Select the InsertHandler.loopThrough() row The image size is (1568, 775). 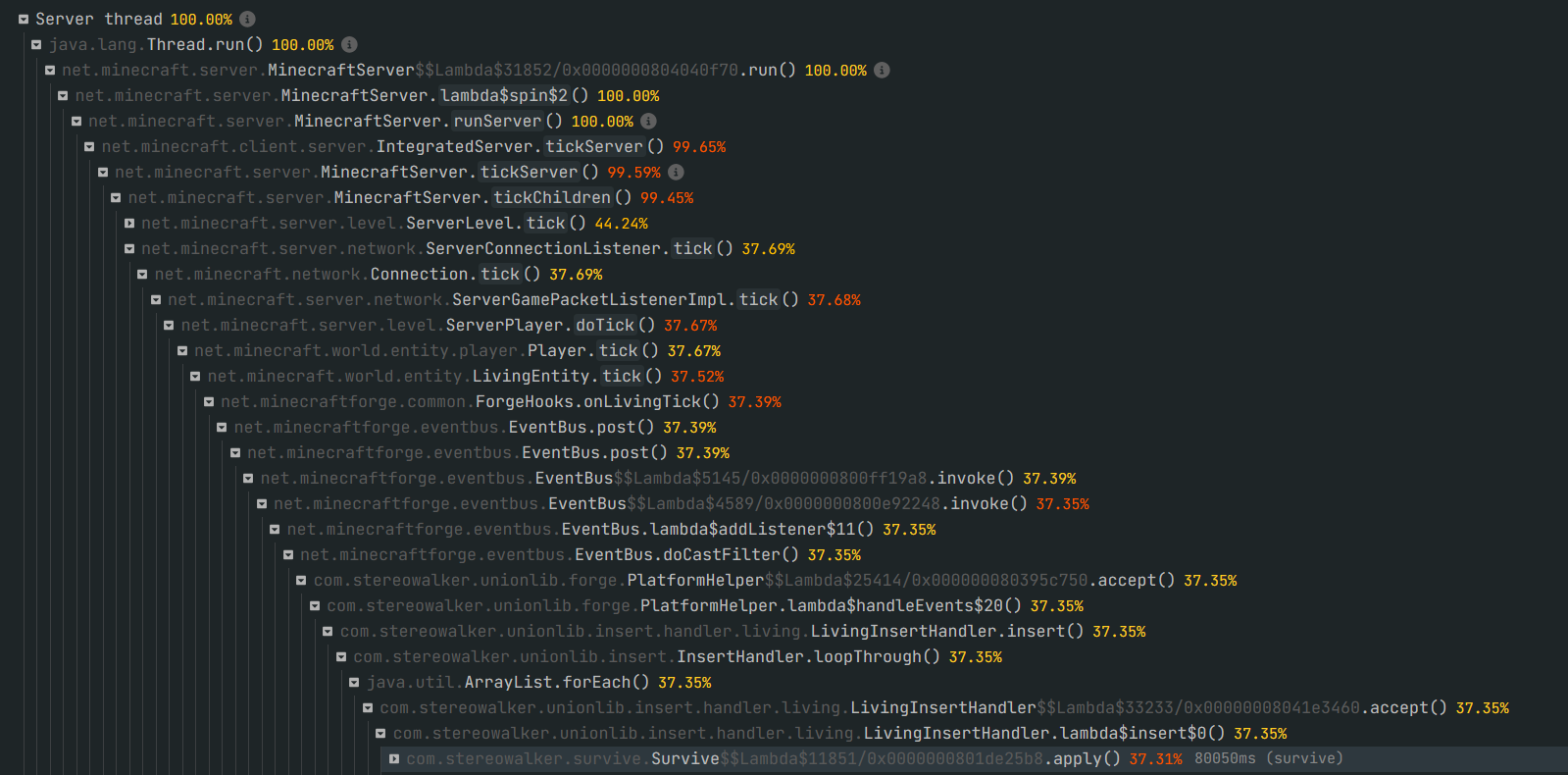pos(678,657)
